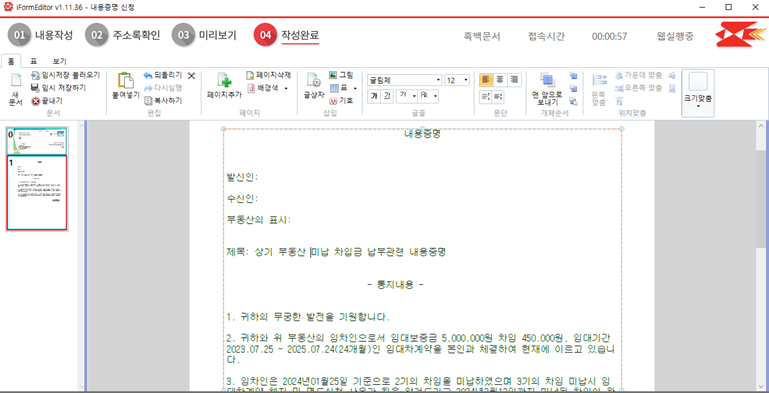
Task: Click the 발신인: line in document
Action: pyautogui.click(x=242, y=177)
